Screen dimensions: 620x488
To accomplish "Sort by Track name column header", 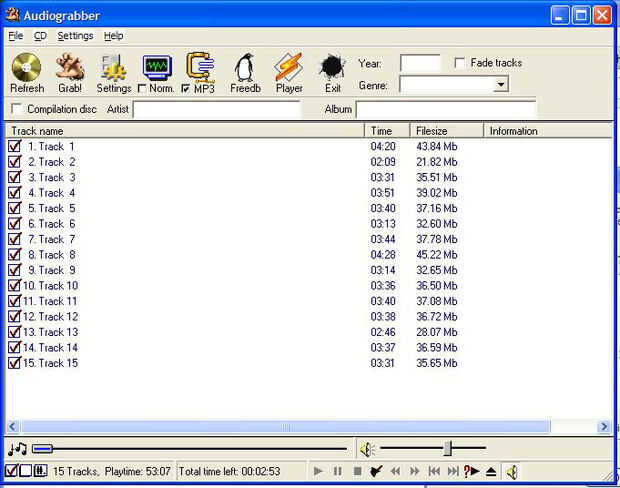I will pos(185,131).
